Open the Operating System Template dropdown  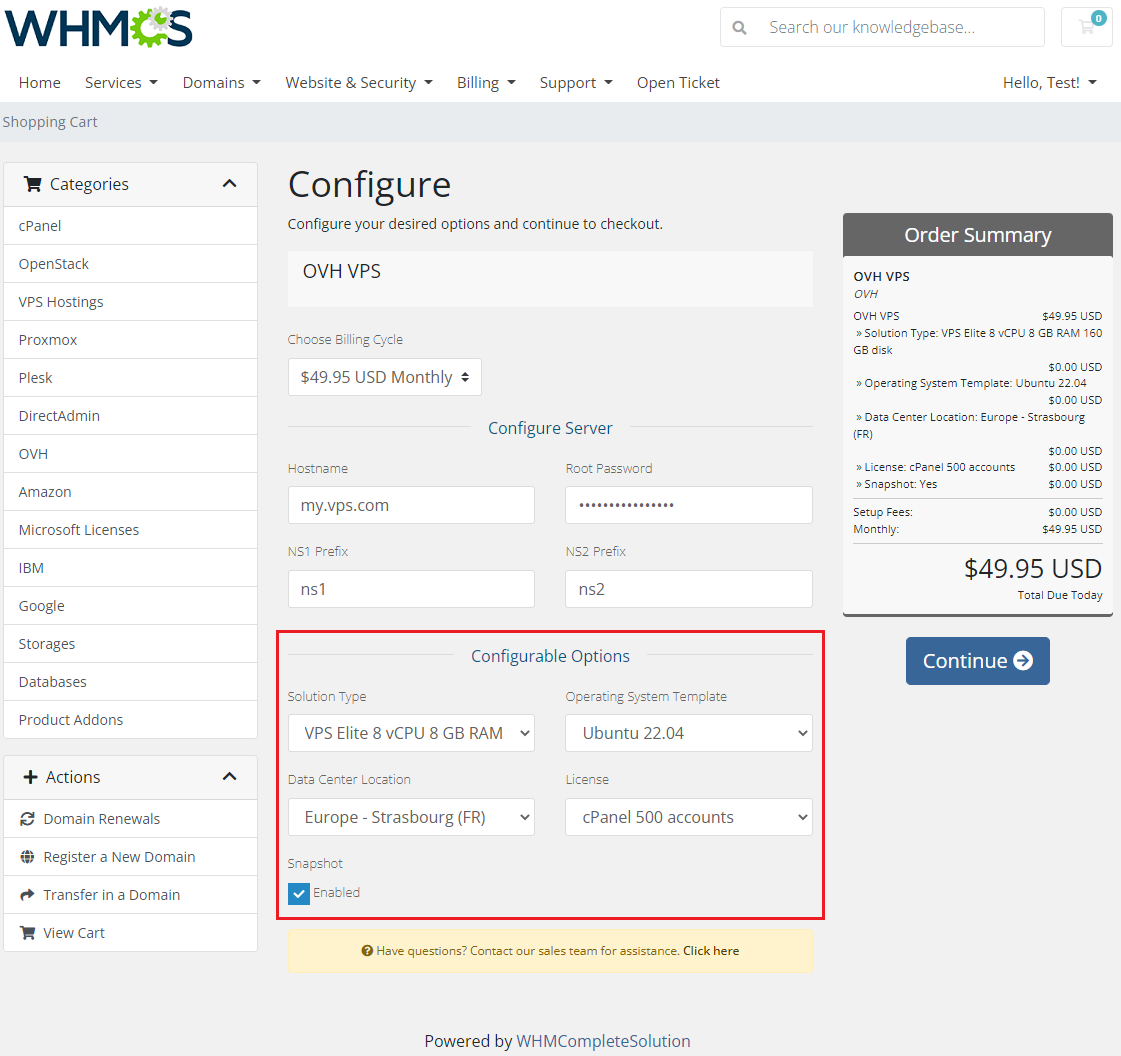coord(688,733)
